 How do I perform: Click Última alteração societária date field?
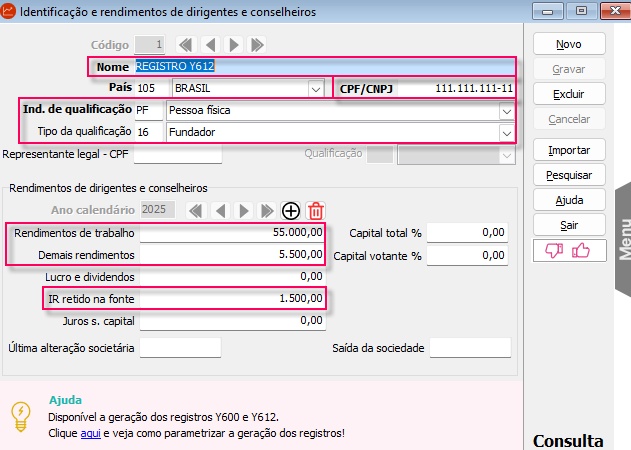(x=180, y=348)
